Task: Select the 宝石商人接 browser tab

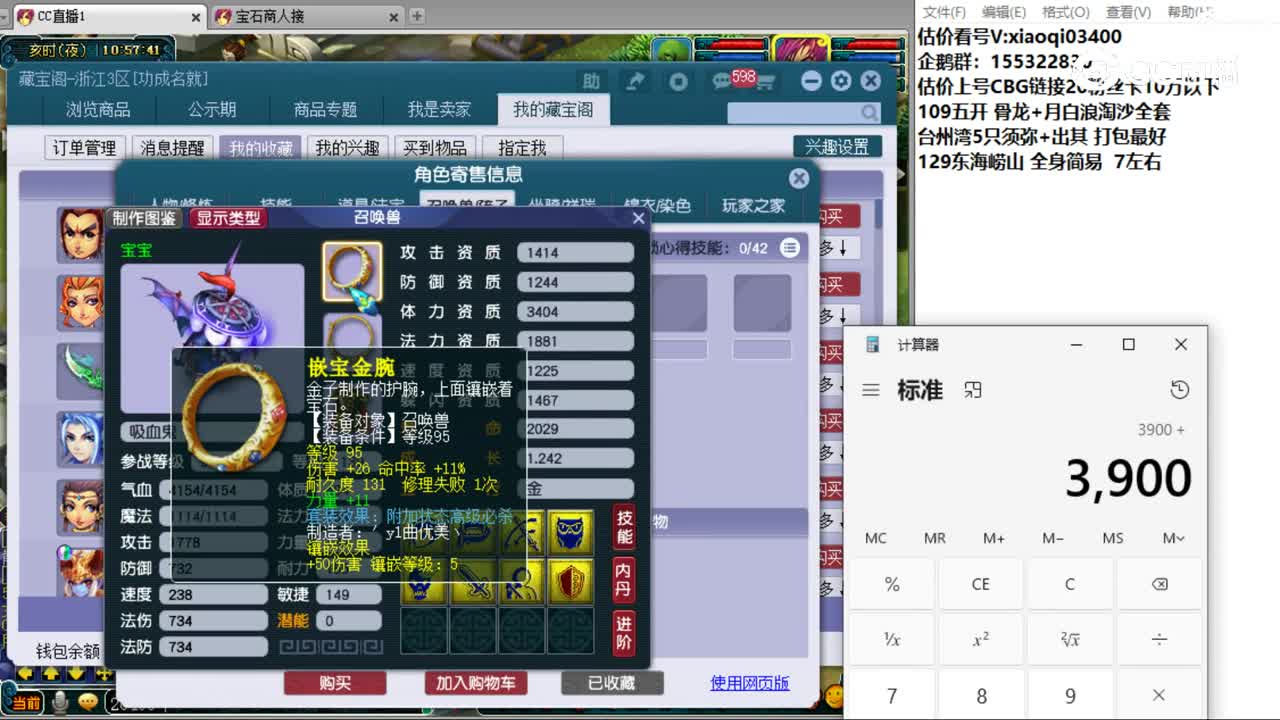Action: point(308,16)
